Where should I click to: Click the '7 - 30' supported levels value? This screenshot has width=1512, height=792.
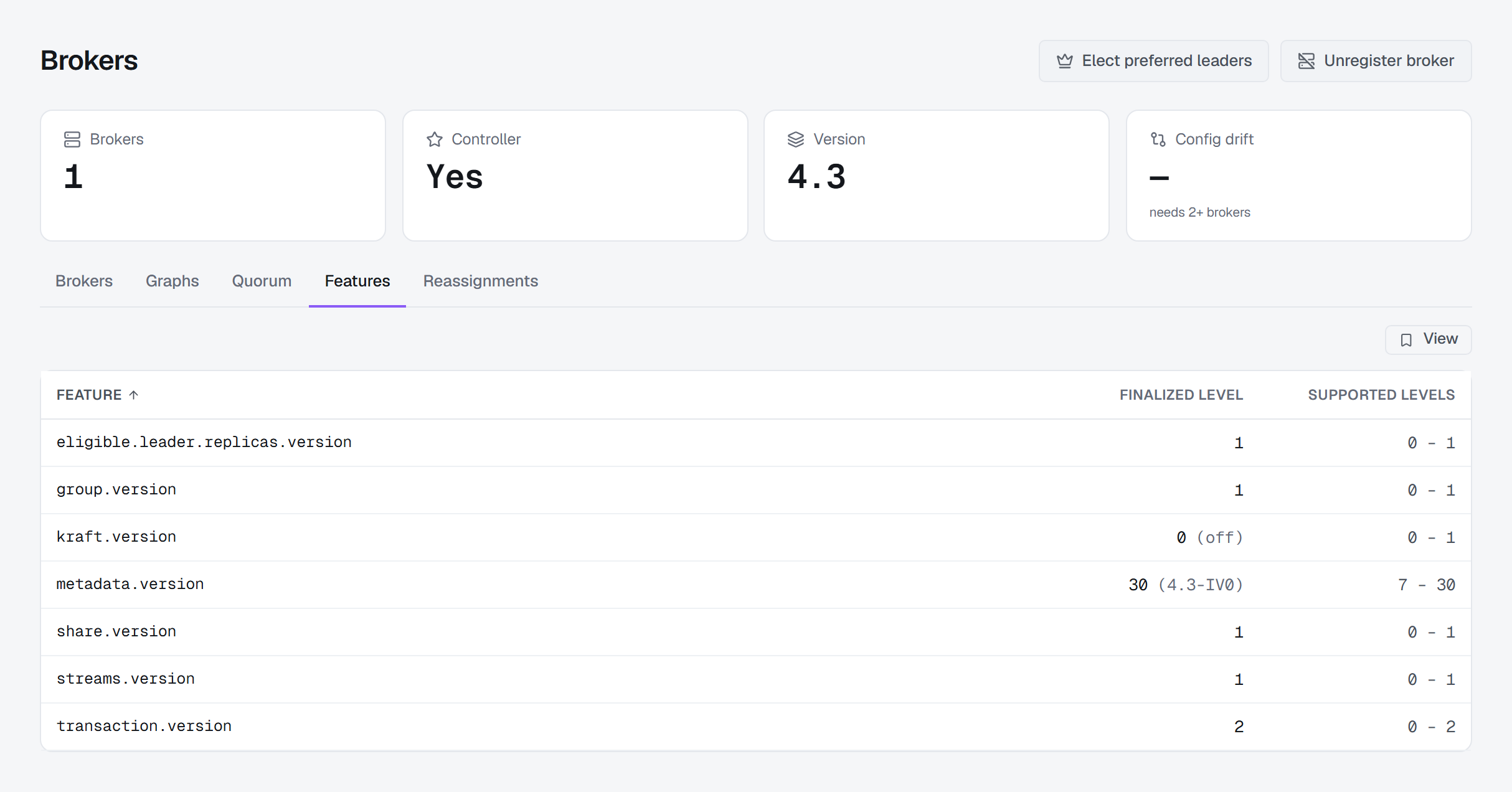[1427, 585]
